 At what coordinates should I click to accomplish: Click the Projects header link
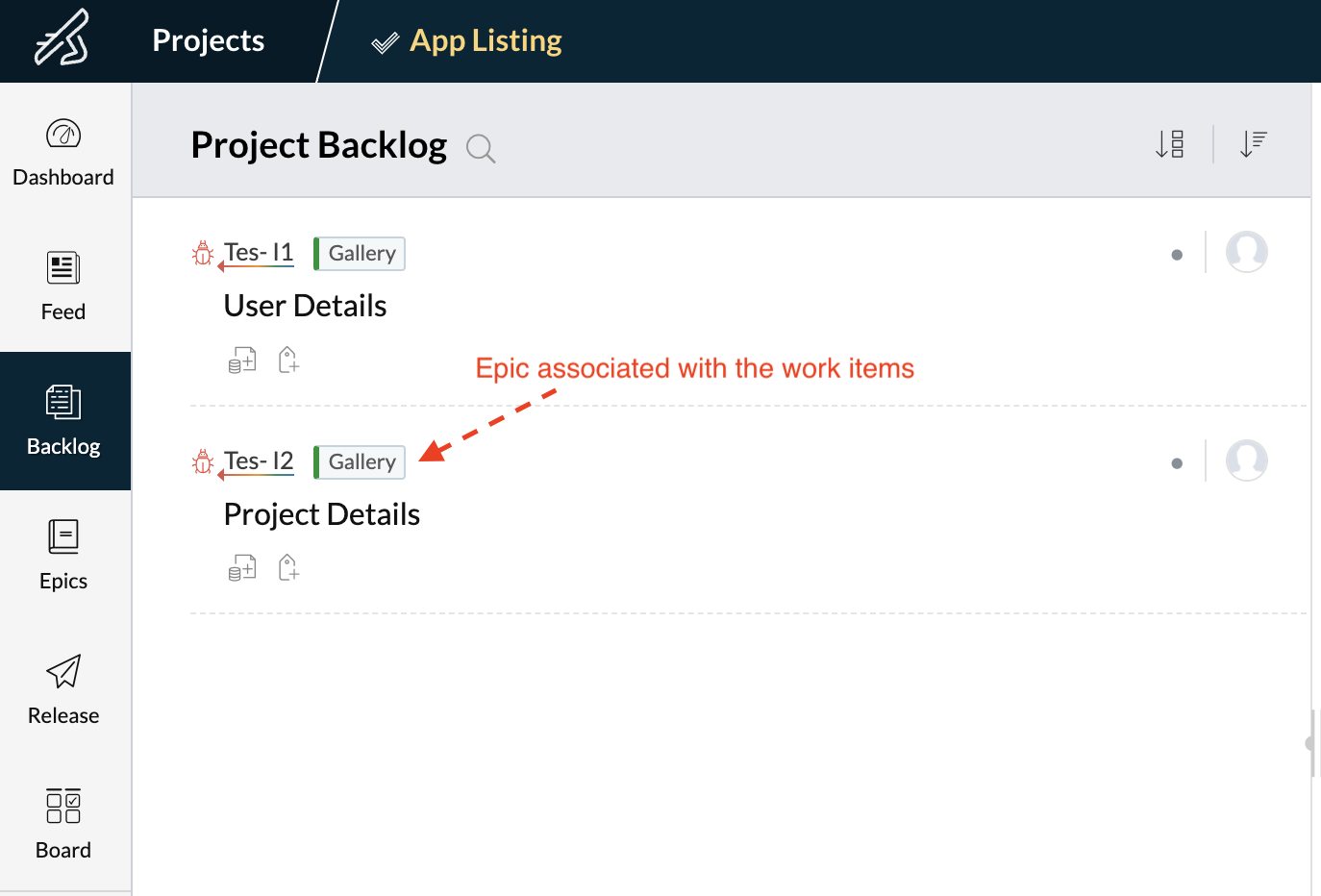click(x=209, y=40)
